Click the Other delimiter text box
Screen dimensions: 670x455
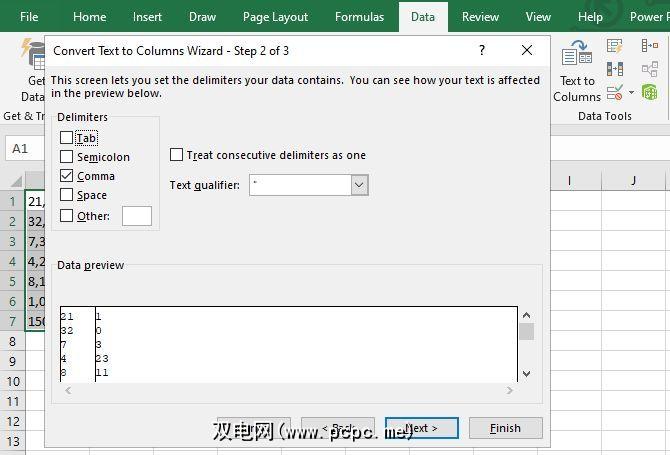(x=137, y=216)
